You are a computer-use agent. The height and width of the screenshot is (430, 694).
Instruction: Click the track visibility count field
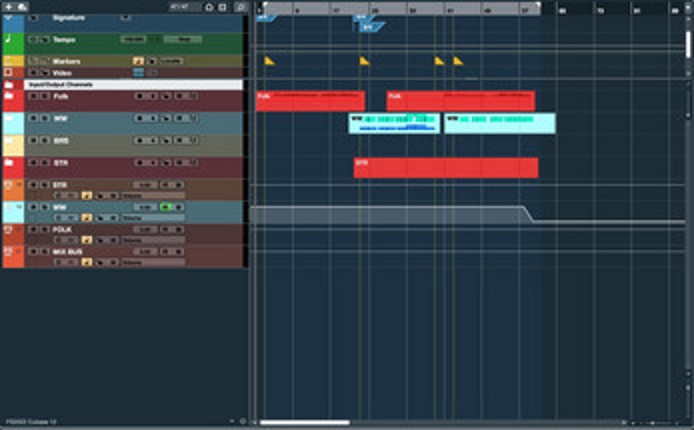click(x=179, y=7)
